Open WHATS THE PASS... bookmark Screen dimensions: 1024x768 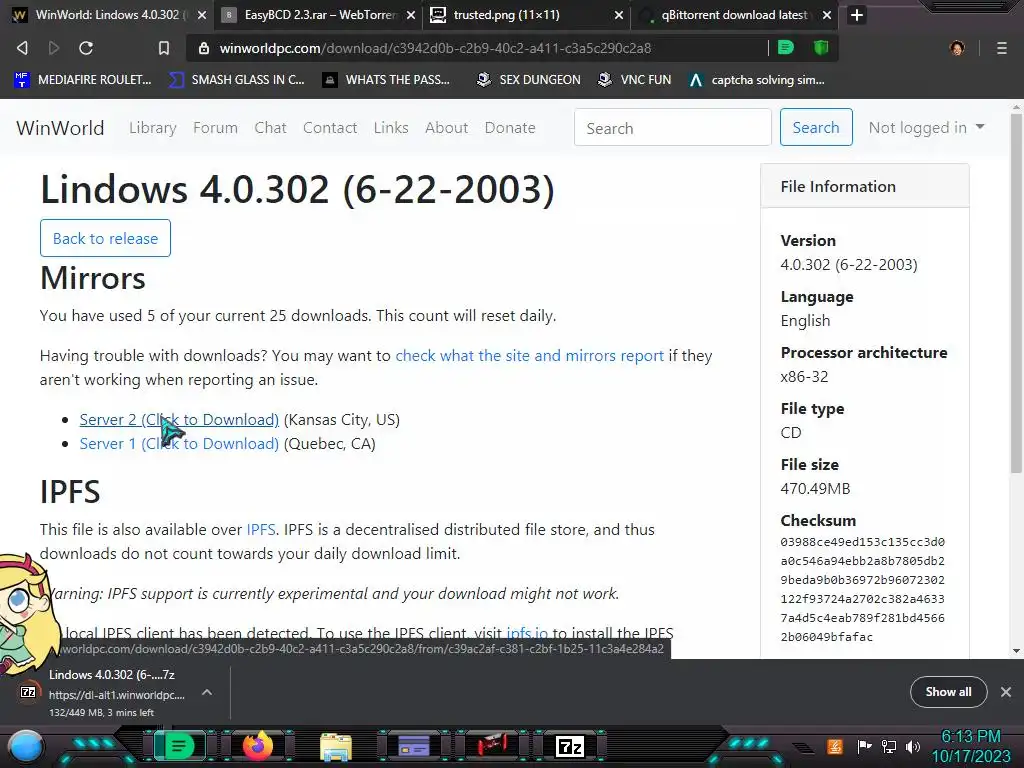(x=387, y=80)
